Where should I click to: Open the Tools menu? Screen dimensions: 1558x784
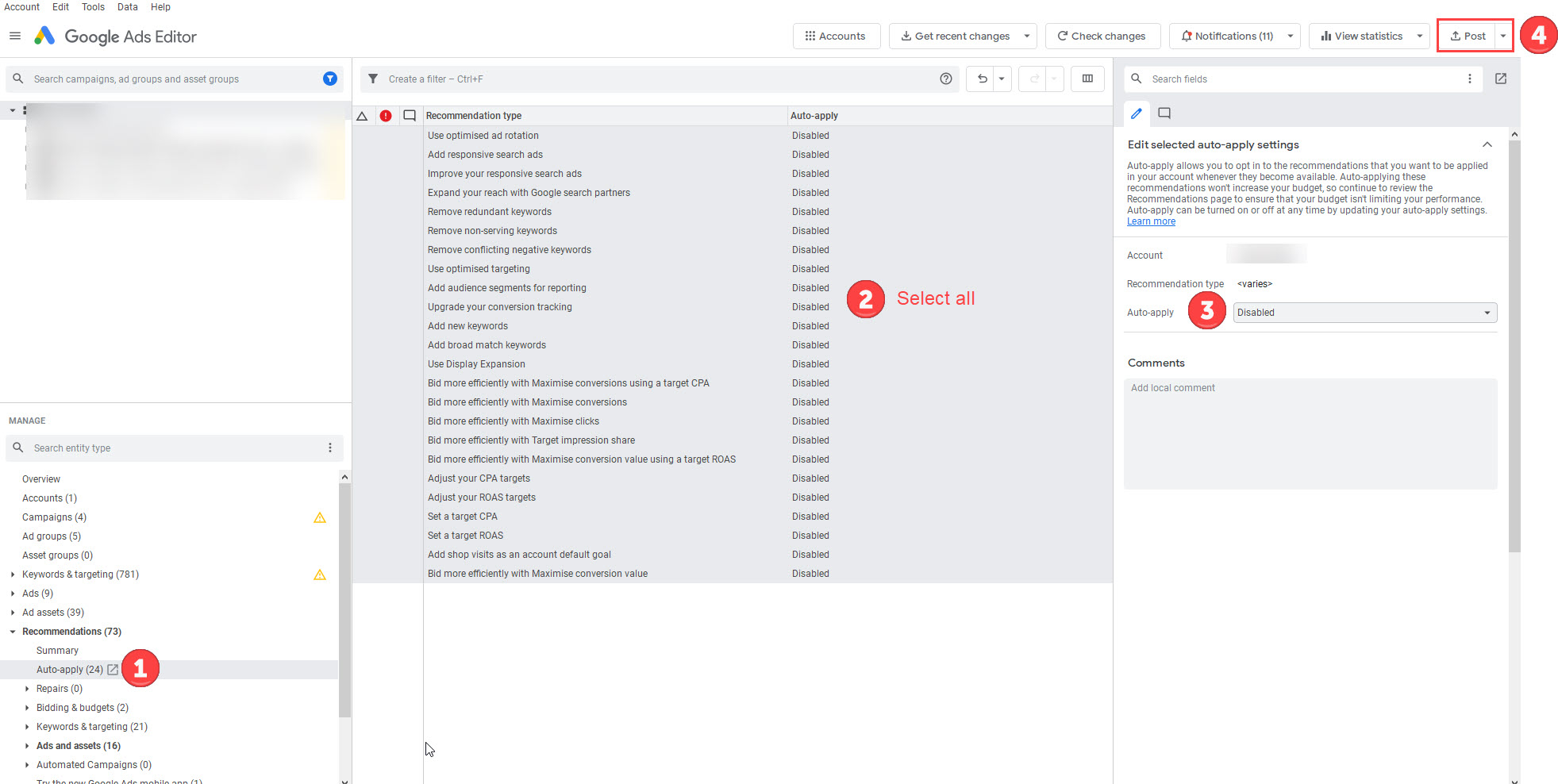click(93, 7)
